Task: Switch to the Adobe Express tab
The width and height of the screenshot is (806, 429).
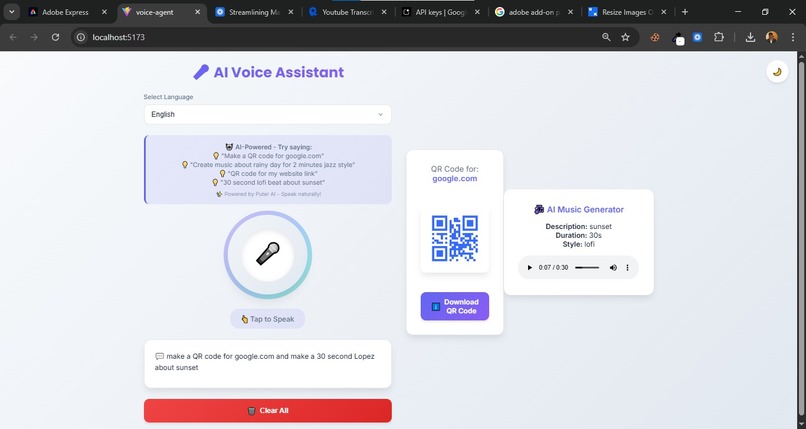Action: pyautogui.click(x=65, y=12)
